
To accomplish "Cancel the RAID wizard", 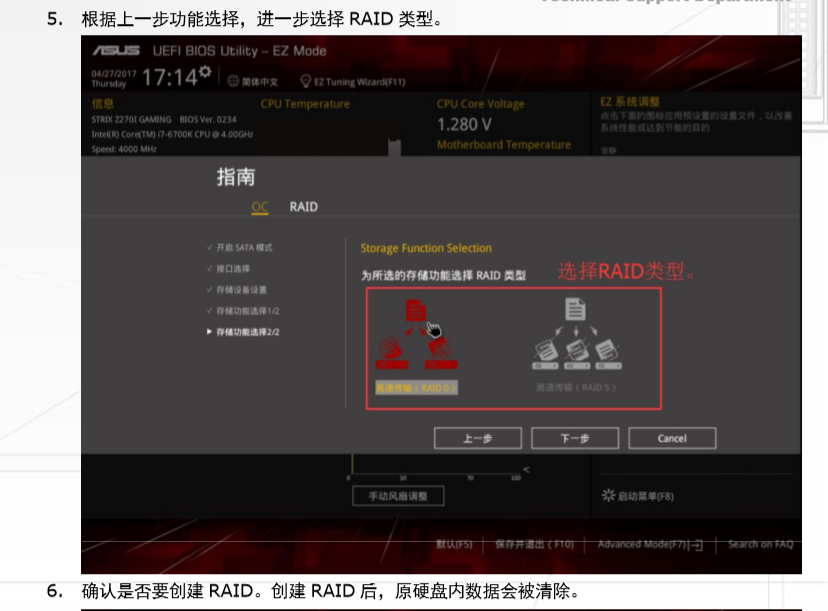I will pyautogui.click(x=672, y=438).
